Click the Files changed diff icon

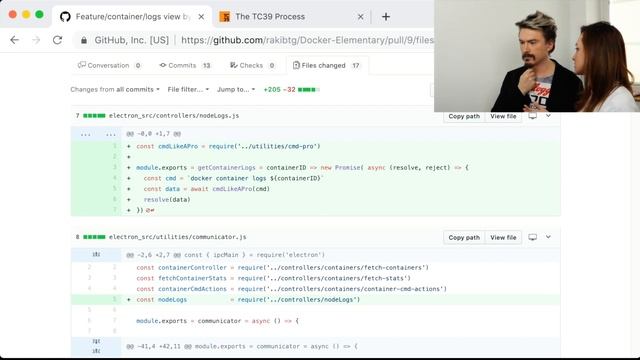point(296,65)
